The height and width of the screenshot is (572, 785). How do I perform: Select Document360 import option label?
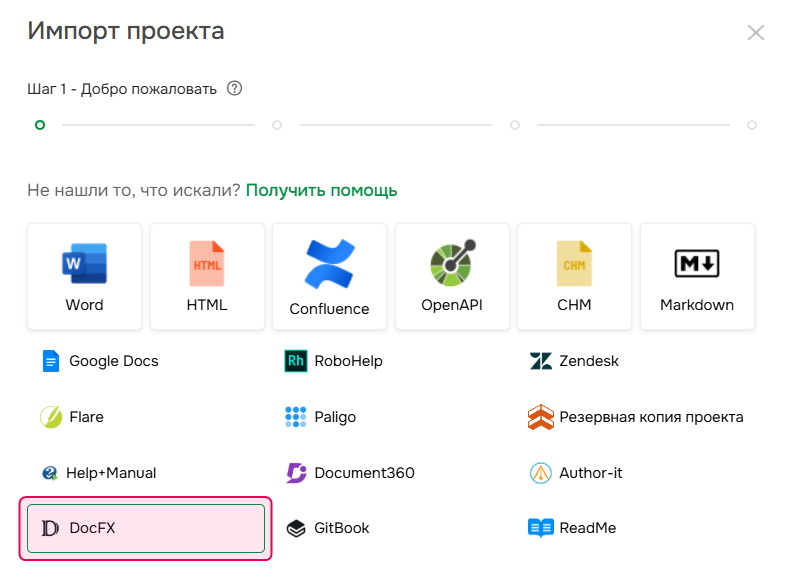[364, 473]
